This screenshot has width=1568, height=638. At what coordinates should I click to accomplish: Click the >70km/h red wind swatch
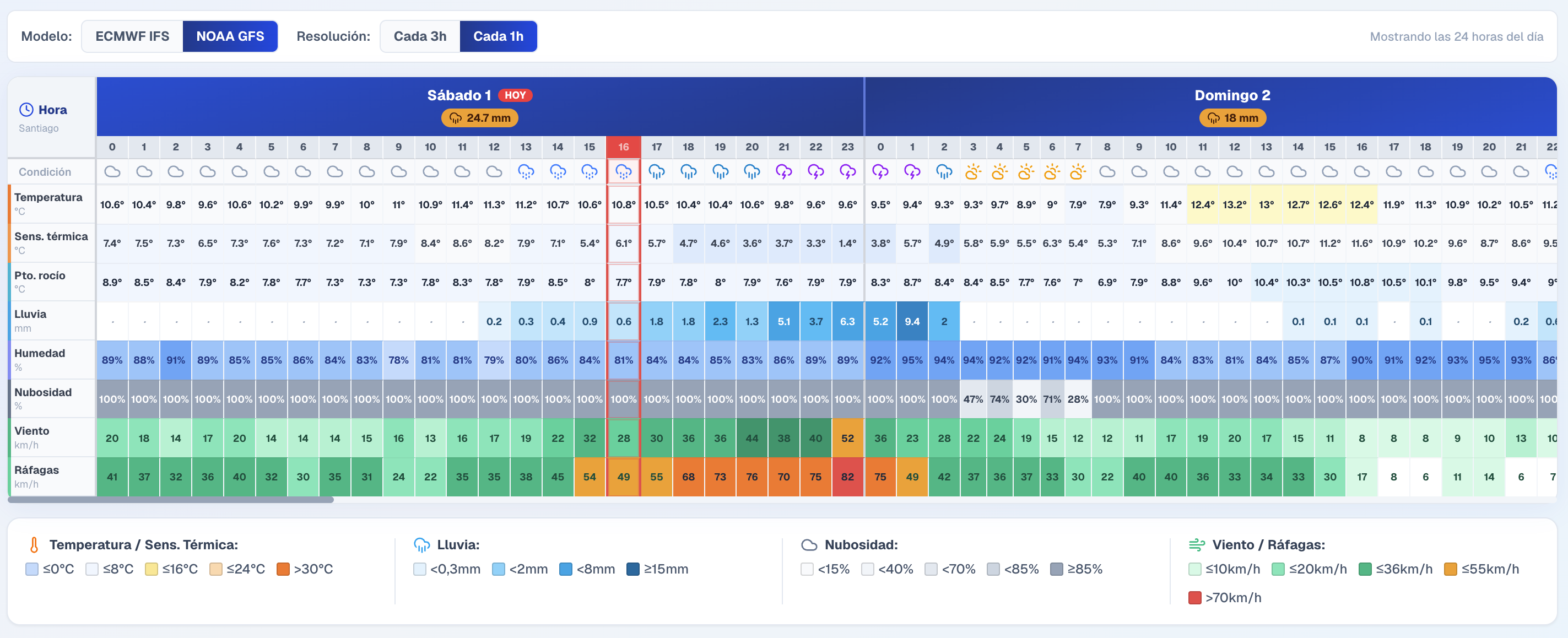pos(1195,598)
